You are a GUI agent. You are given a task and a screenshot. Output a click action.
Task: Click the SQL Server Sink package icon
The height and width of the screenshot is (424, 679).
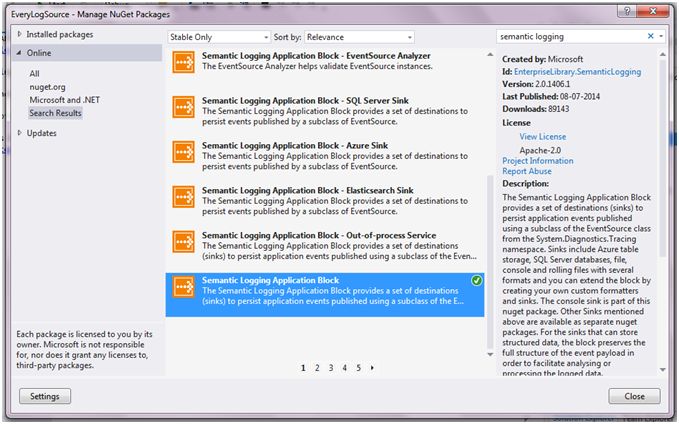[x=184, y=107]
